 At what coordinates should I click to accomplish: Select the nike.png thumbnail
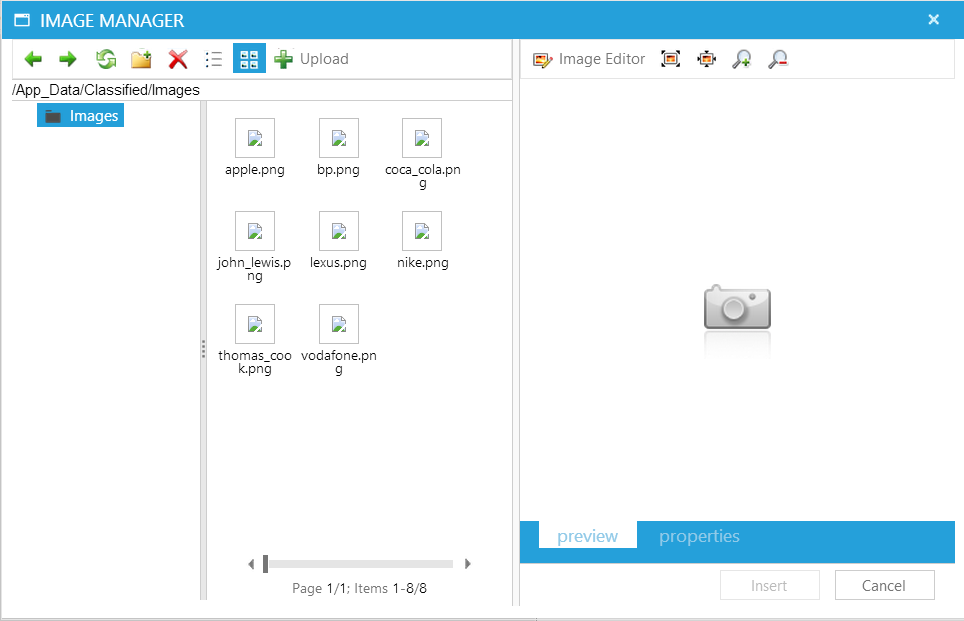coord(422,231)
